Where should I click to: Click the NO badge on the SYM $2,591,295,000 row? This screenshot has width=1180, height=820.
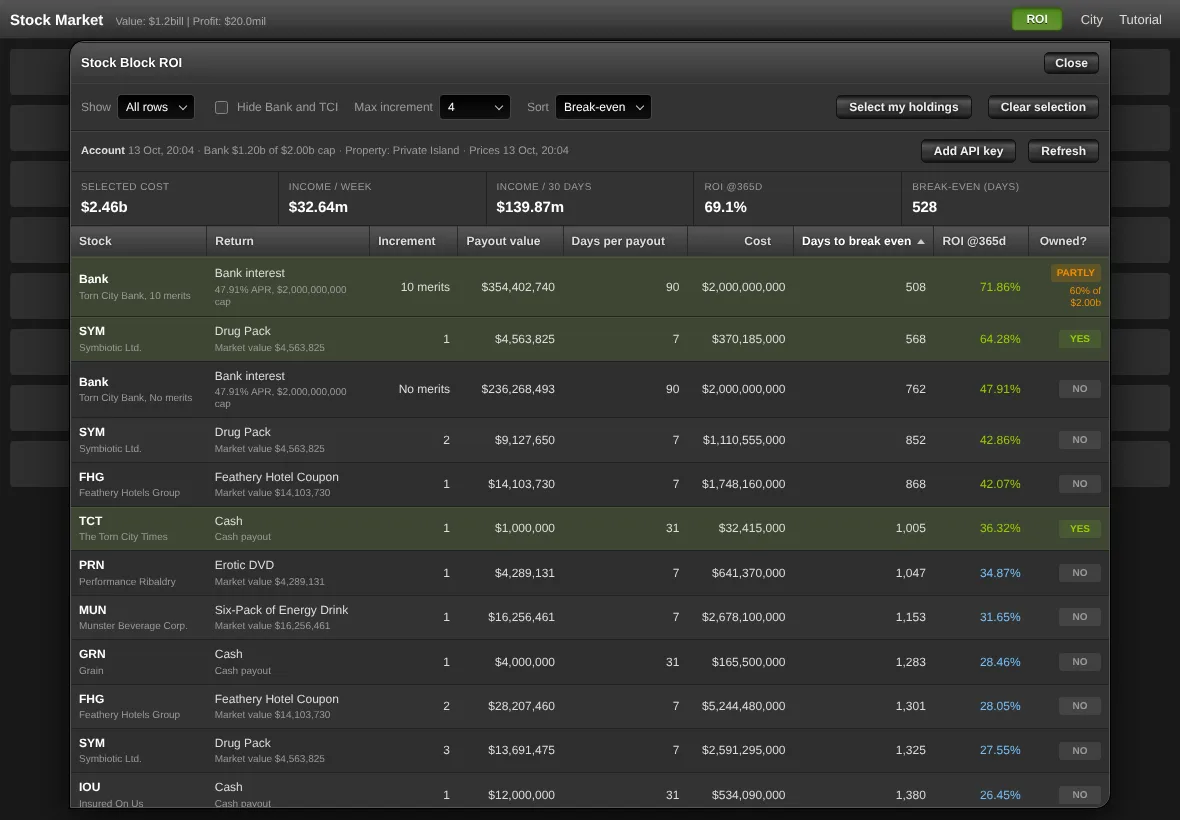coord(1079,751)
